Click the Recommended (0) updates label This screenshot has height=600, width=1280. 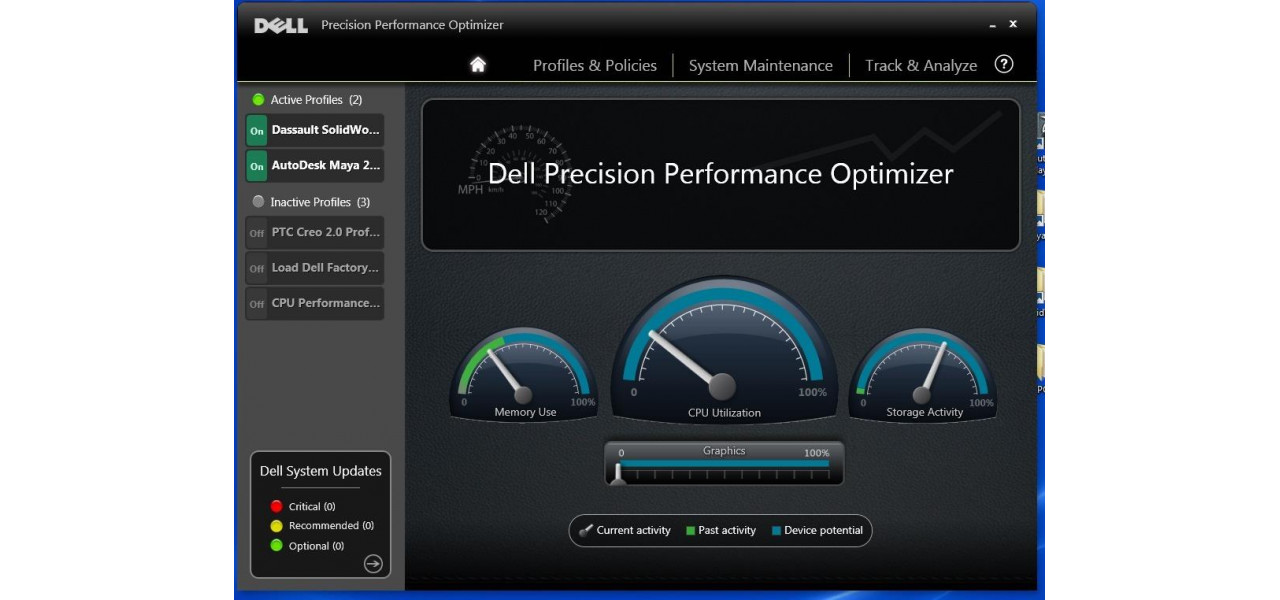331,526
